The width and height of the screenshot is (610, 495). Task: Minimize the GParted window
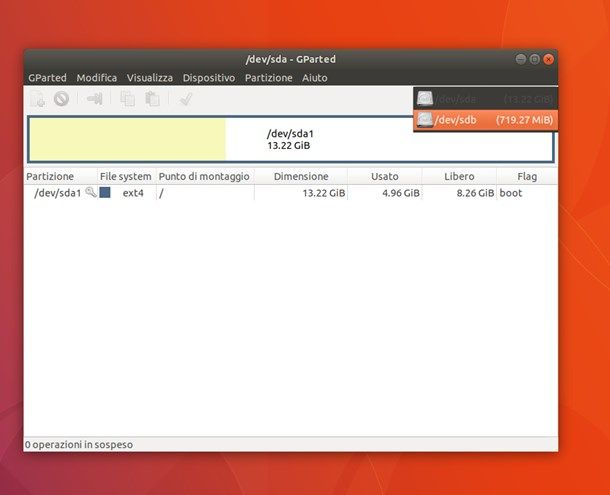[521, 59]
